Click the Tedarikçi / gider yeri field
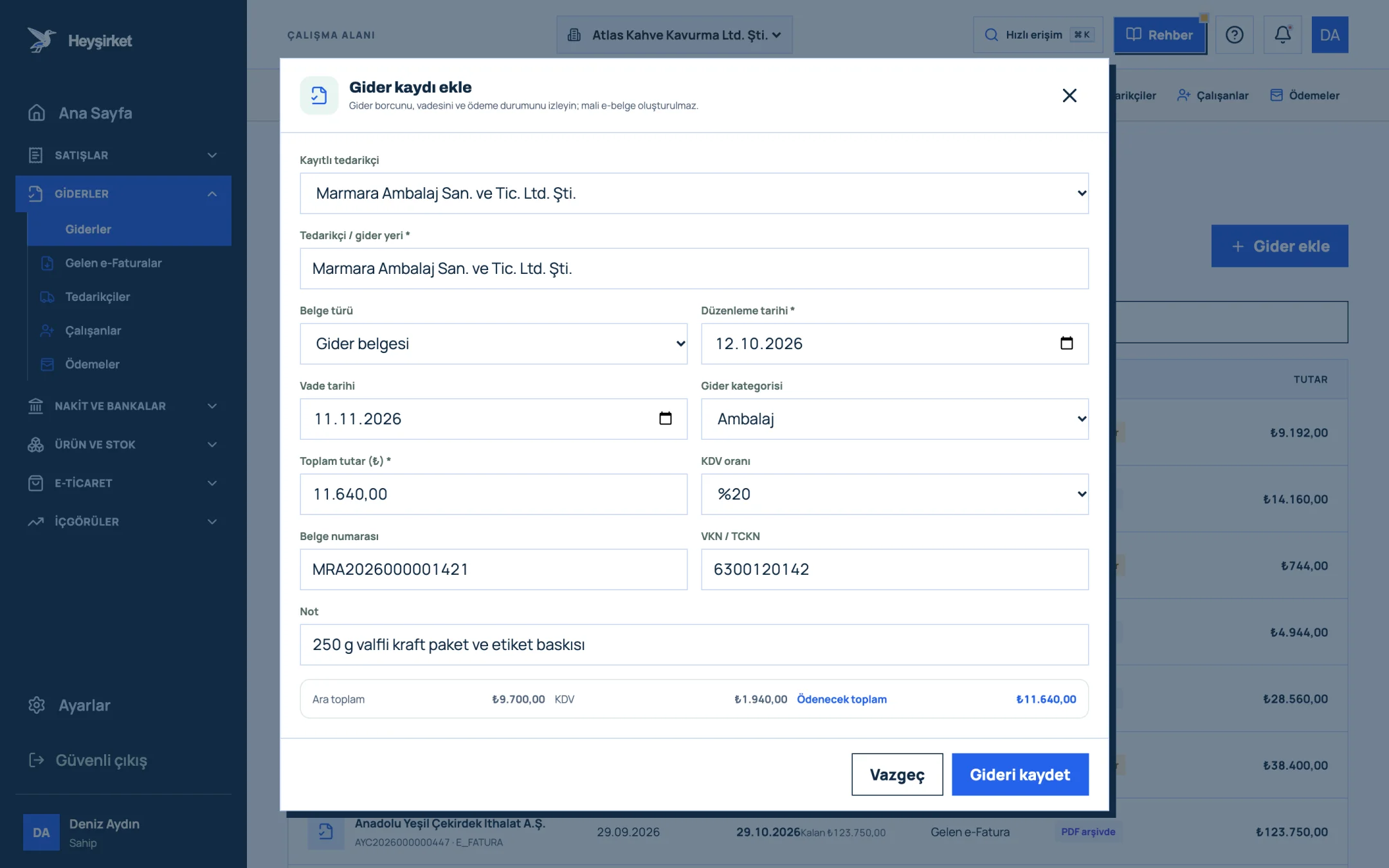 click(x=694, y=269)
